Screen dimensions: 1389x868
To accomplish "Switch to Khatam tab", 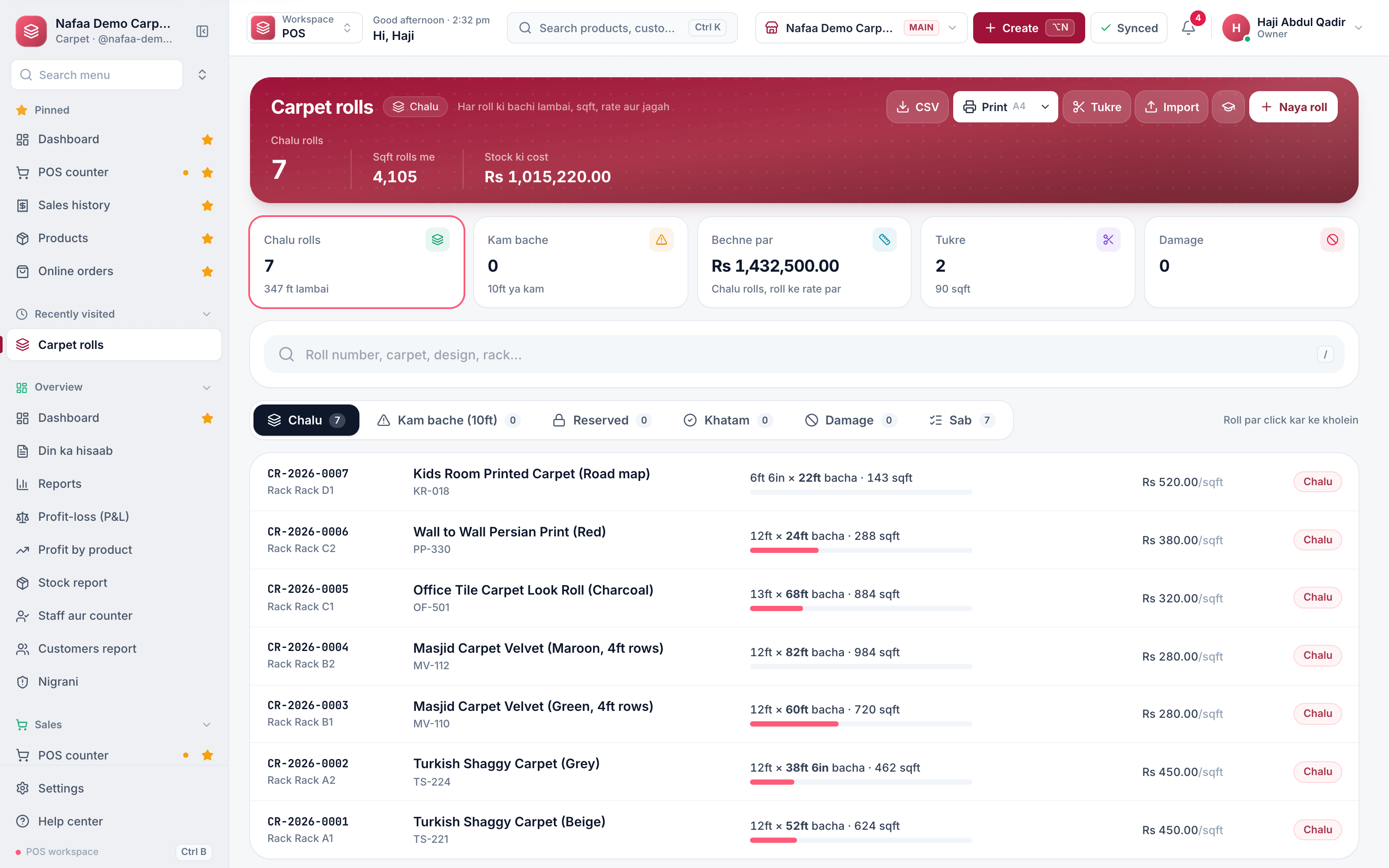I will [x=727, y=420].
